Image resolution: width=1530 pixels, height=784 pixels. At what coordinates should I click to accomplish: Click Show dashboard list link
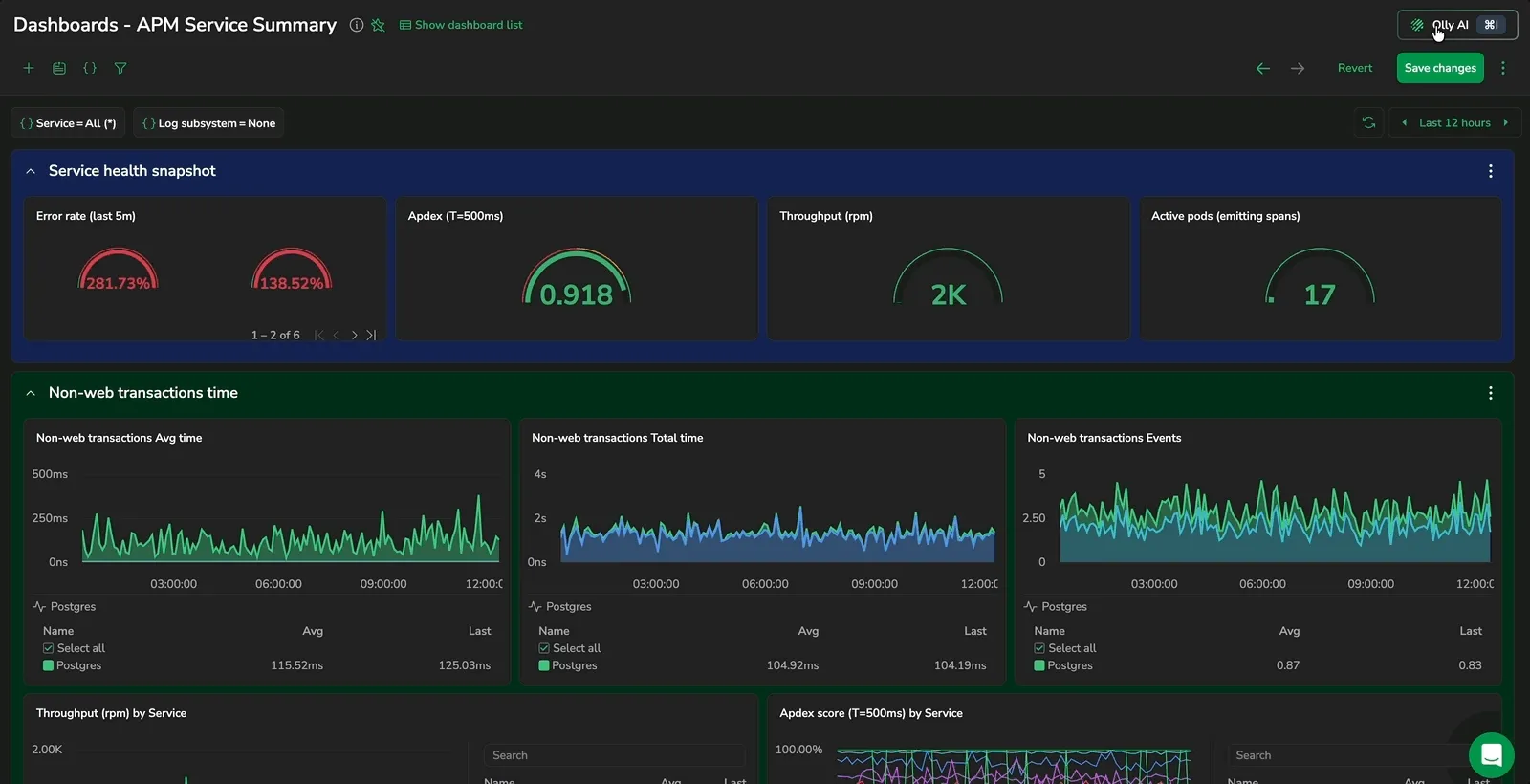461,25
